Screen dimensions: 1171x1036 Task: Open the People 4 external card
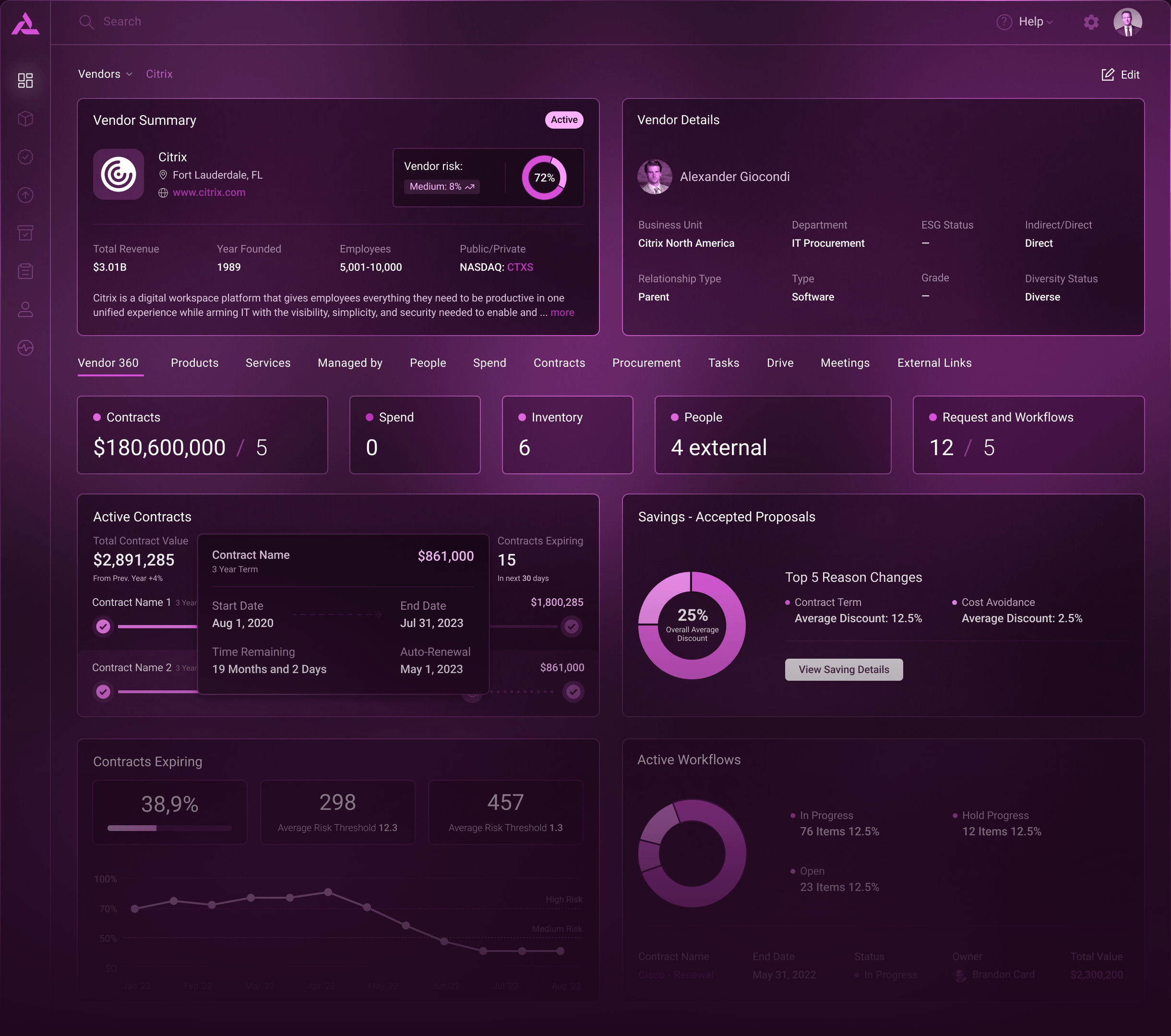click(773, 435)
